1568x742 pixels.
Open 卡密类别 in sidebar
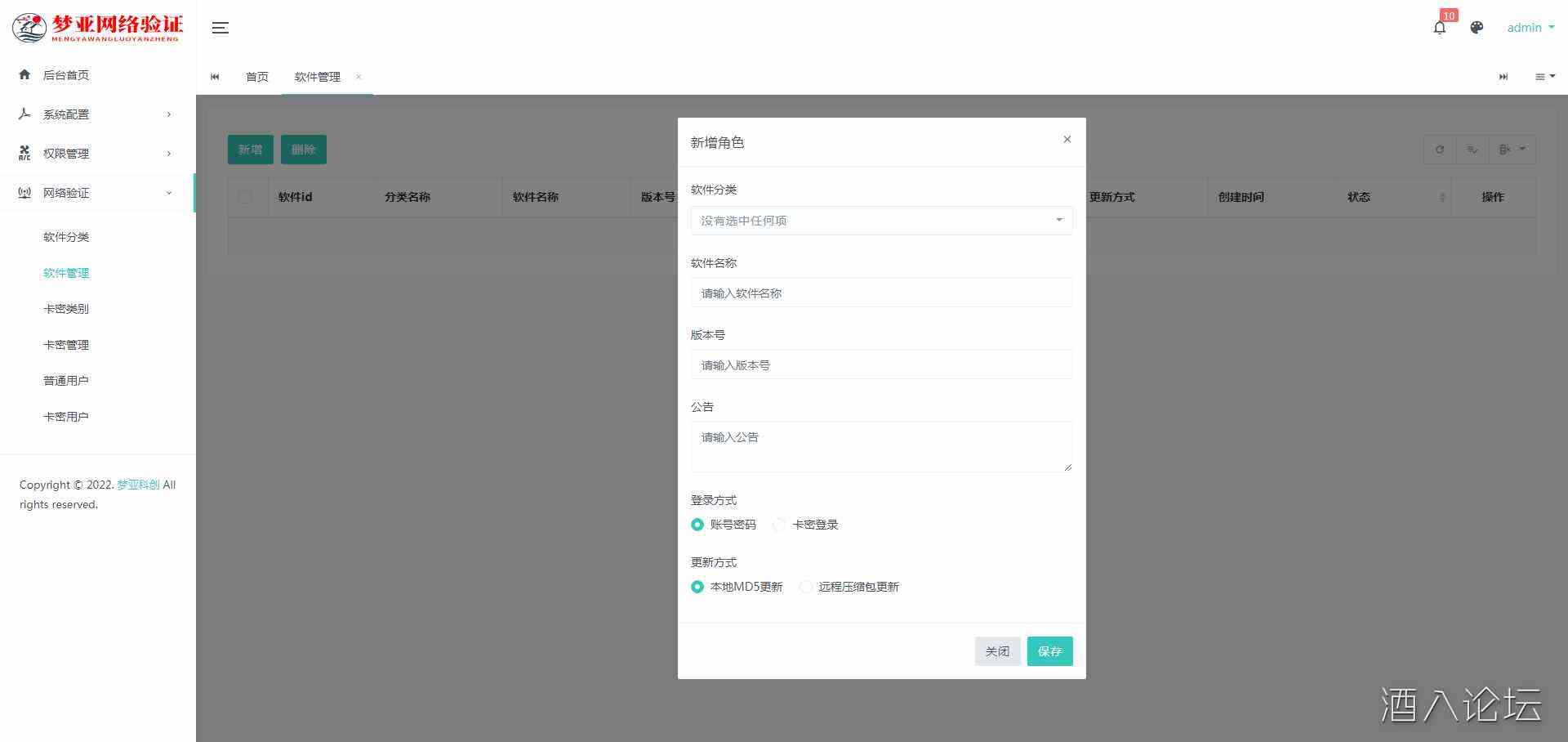[66, 309]
